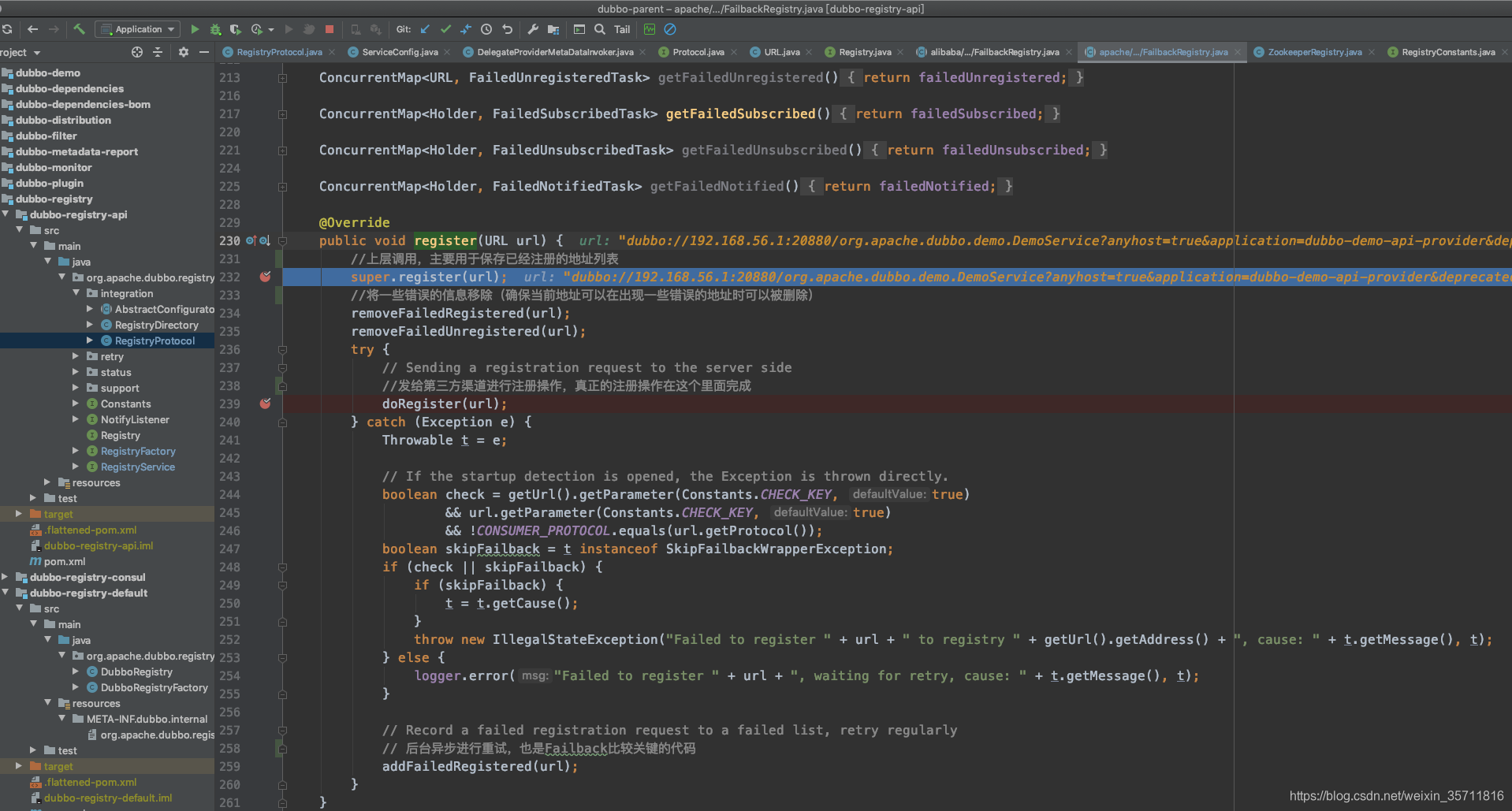Image resolution: width=1512 pixels, height=811 pixels.
Task: Expand the retry package
Action: point(76,356)
